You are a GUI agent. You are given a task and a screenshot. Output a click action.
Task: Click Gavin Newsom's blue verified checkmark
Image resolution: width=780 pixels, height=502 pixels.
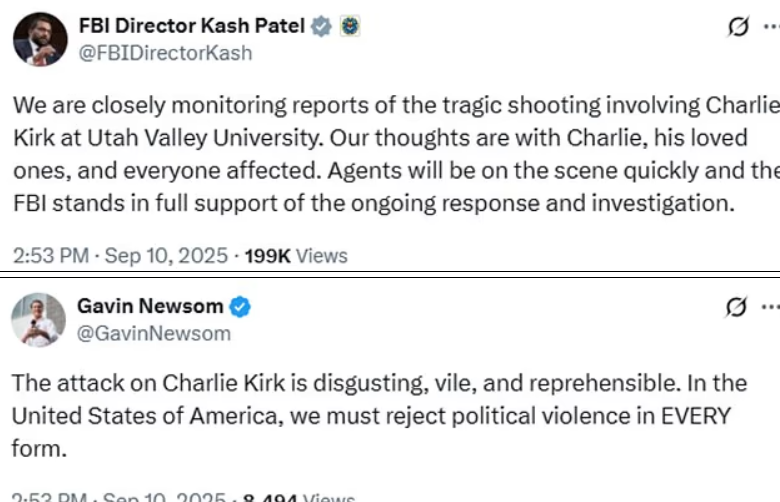(241, 306)
